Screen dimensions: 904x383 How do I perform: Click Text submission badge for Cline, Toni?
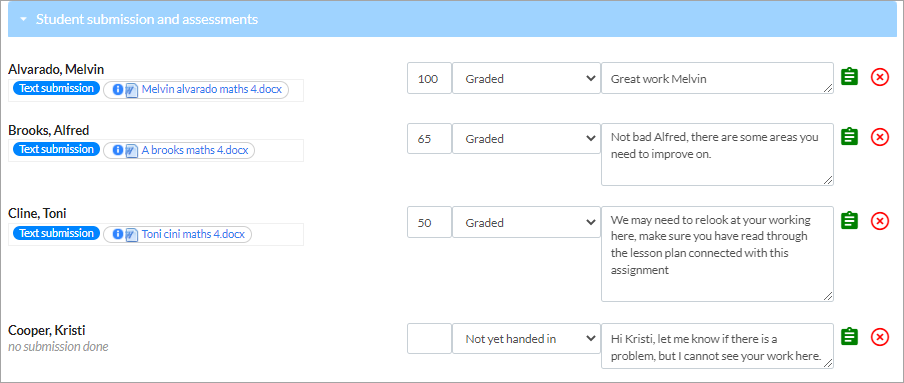click(x=56, y=234)
